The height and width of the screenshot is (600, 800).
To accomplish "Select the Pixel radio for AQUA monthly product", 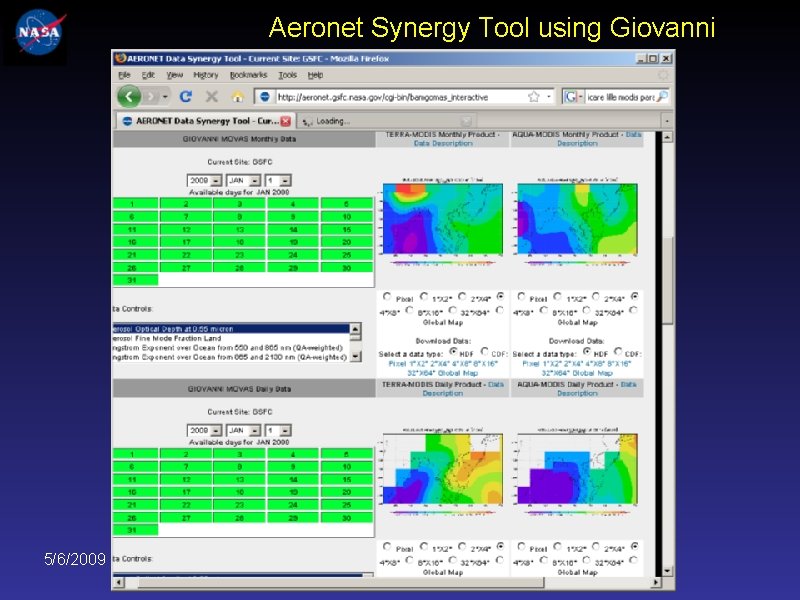I will (x=521, y=296).
